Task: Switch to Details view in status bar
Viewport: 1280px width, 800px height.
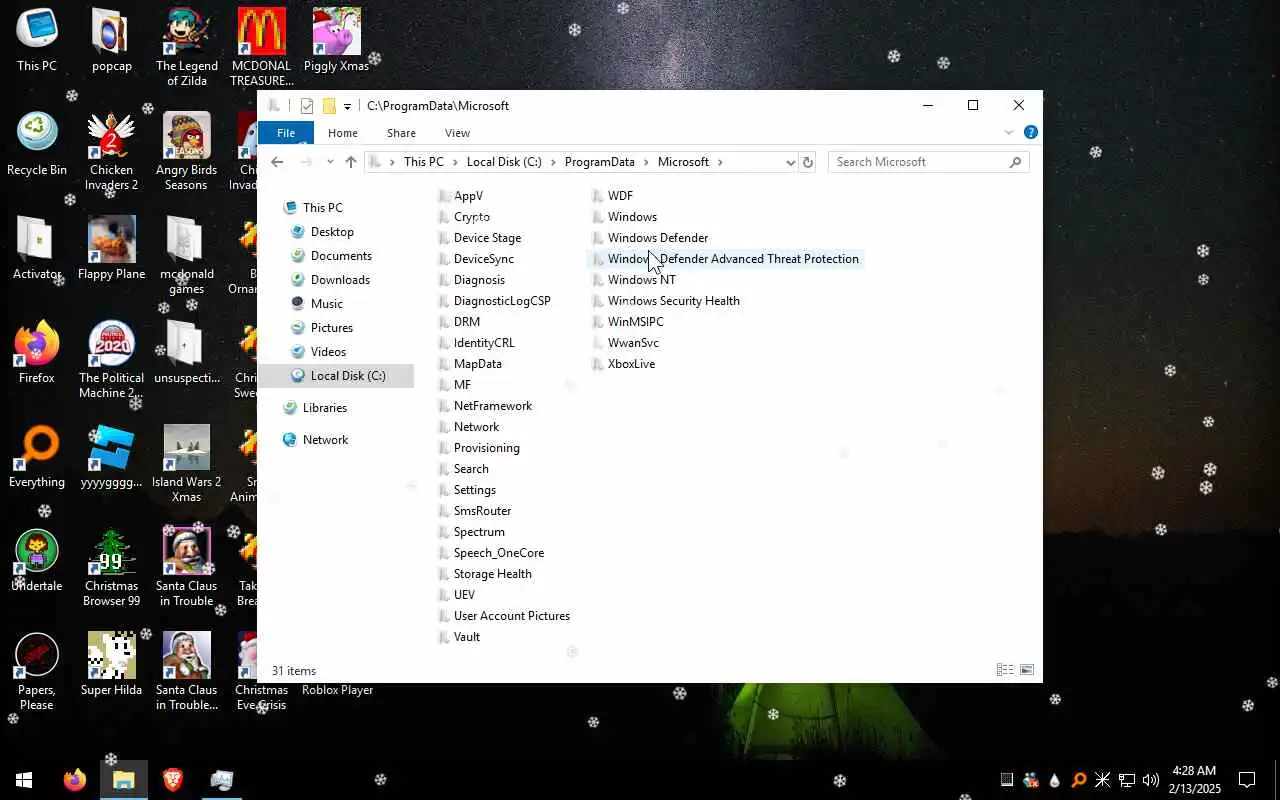Action: point(1005,670)
